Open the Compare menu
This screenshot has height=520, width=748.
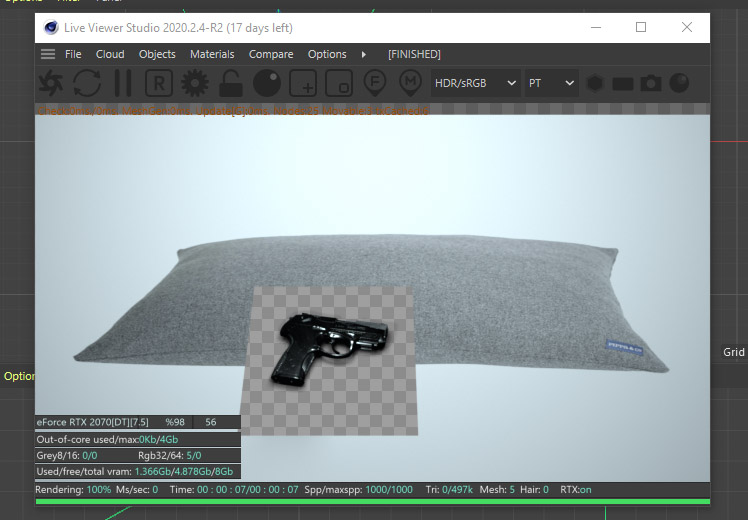(271, 54)
